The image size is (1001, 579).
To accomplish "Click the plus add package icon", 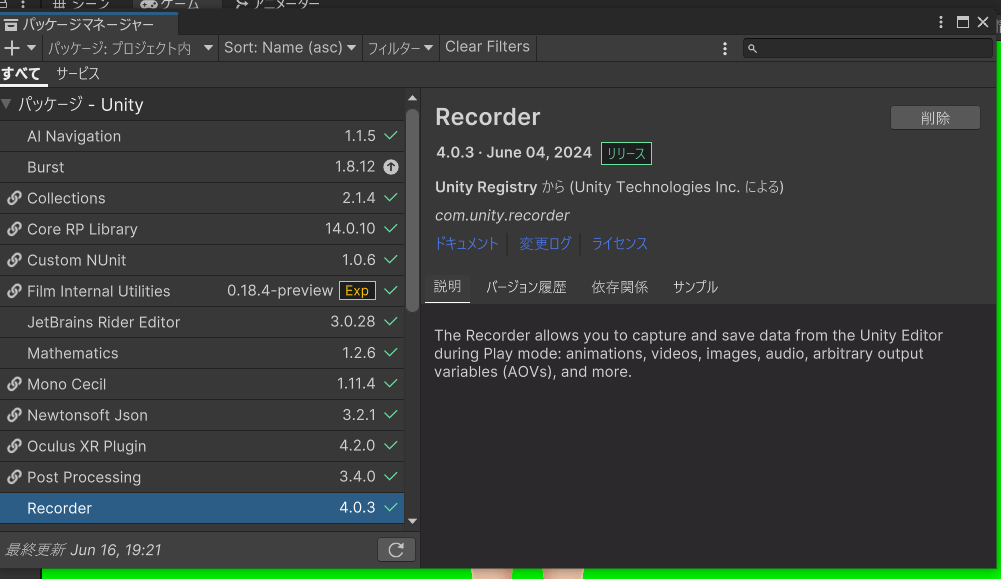I will [11, 48].
